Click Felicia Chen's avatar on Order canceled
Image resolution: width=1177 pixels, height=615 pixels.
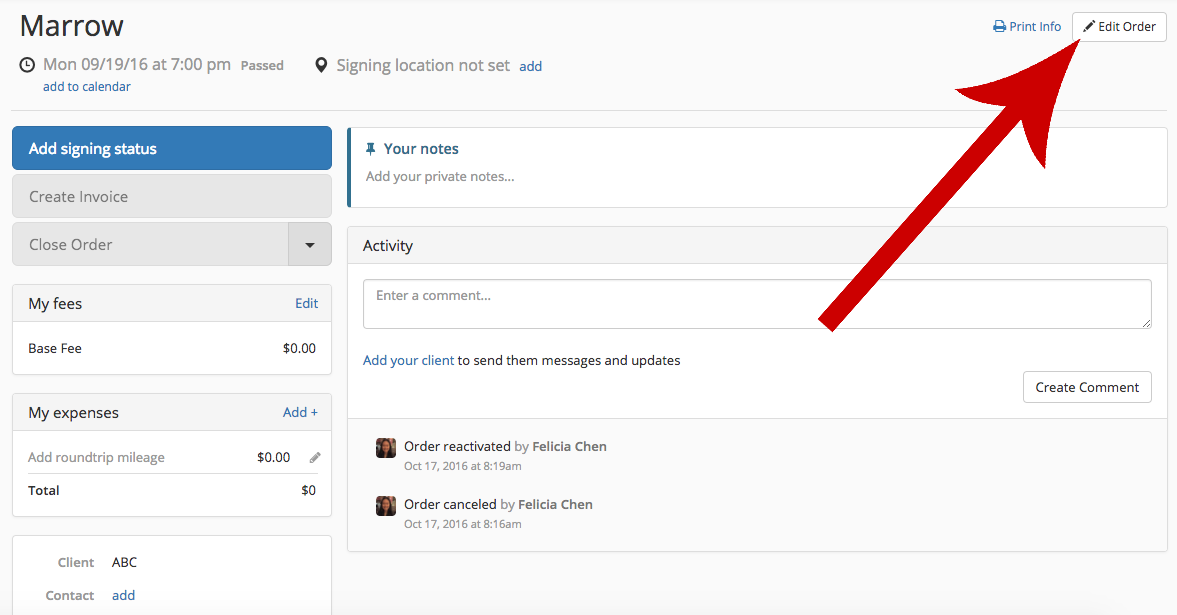386,506
